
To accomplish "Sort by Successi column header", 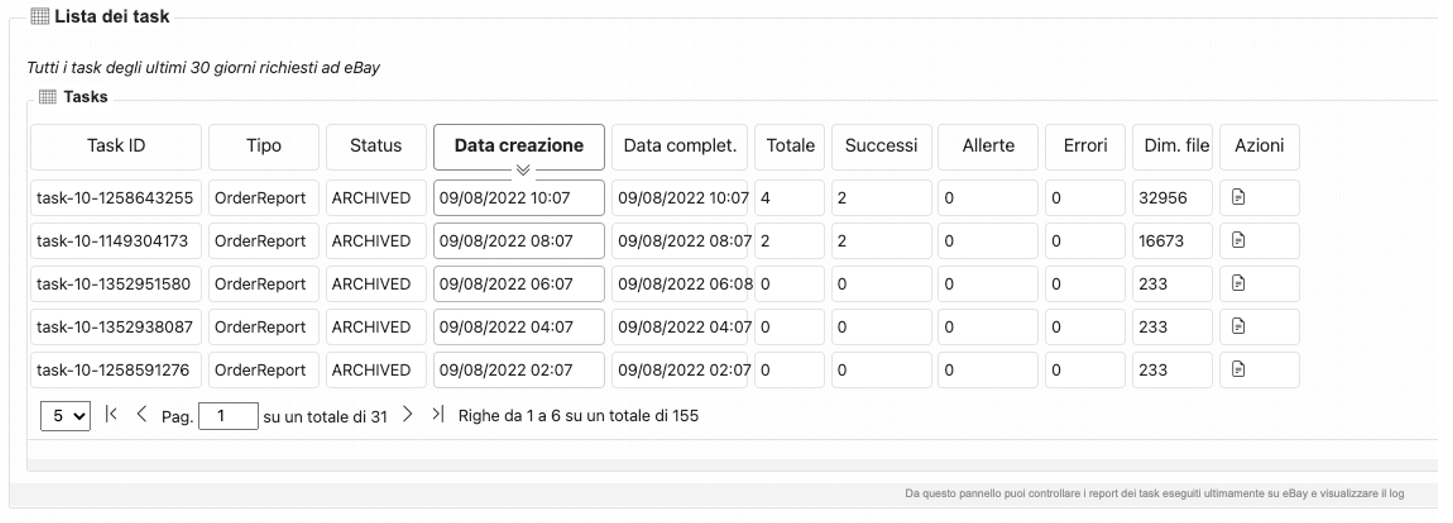I will 881,146.
